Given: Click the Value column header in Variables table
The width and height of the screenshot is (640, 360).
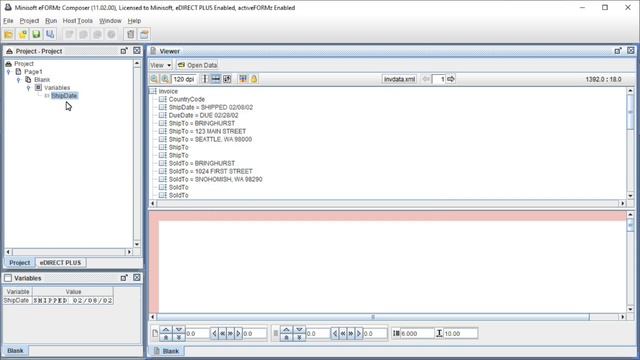Looking at the screenshot, I should coord(73,291).
